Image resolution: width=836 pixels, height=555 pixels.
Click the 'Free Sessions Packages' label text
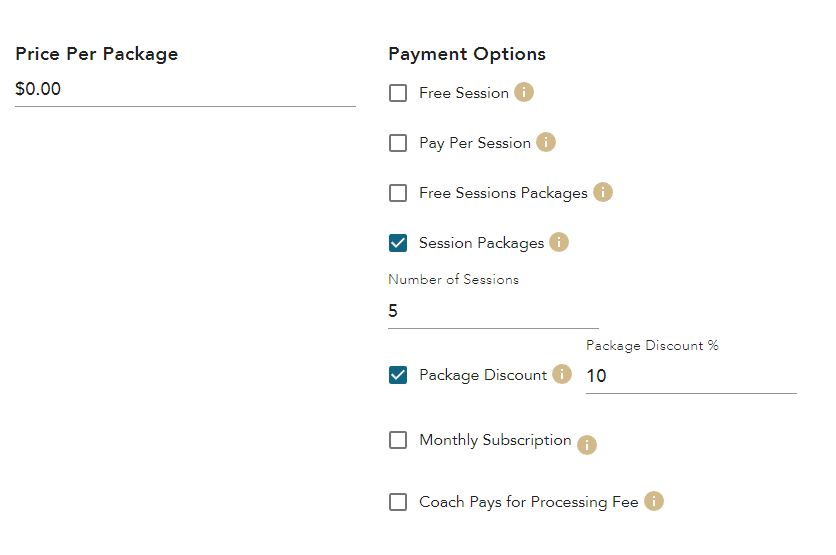[503, 193]
